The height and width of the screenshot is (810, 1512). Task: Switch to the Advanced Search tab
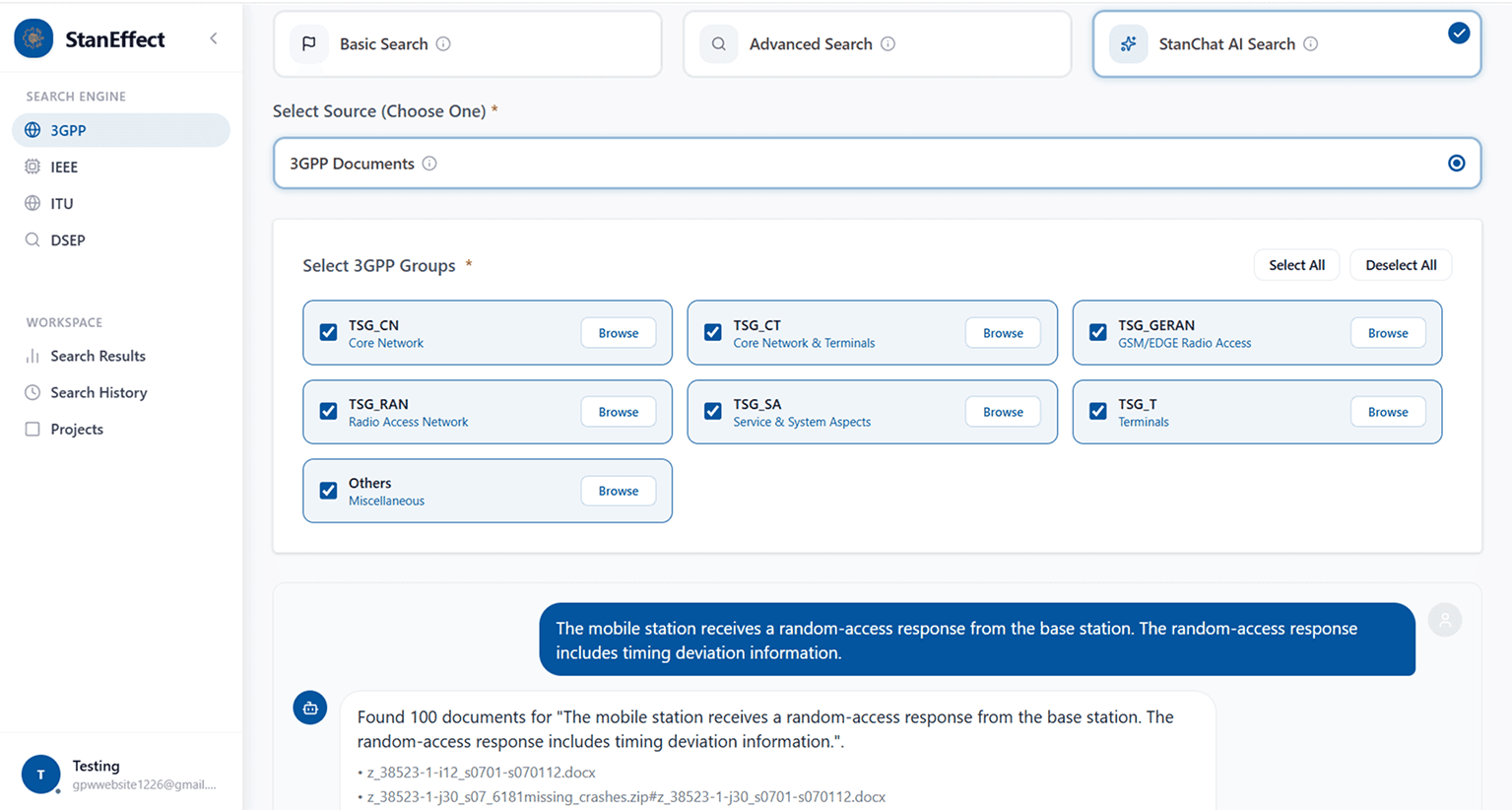pyautogui.click(x=877, y=43)
